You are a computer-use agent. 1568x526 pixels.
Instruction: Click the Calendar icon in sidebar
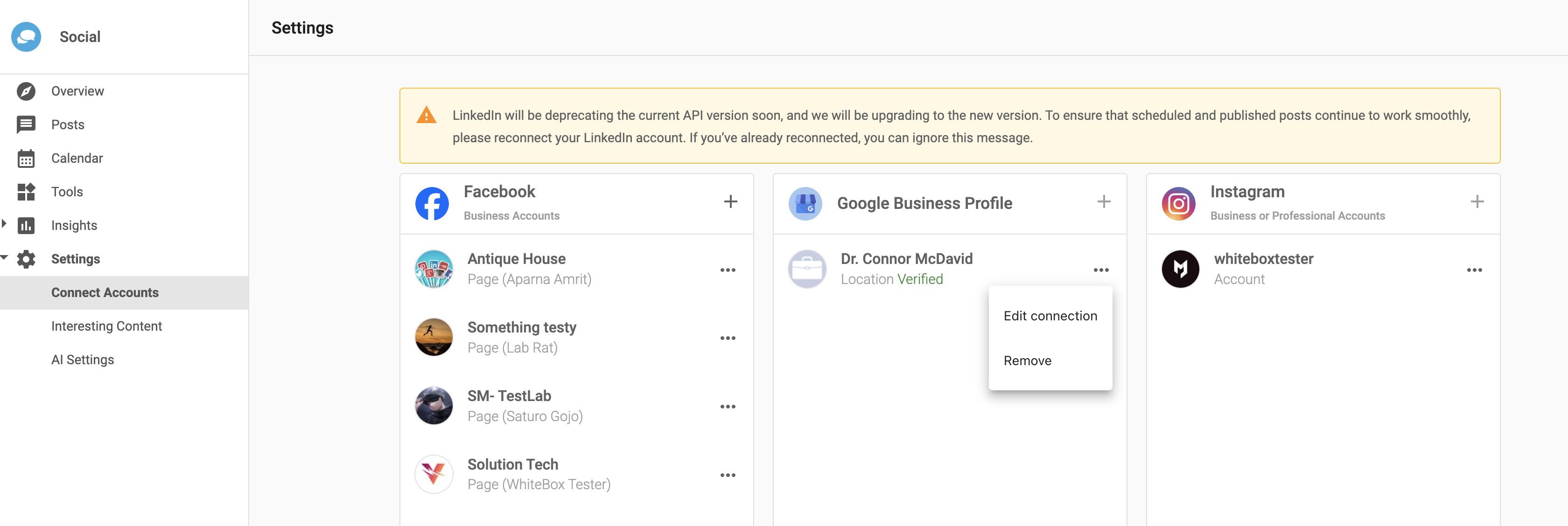26,158
